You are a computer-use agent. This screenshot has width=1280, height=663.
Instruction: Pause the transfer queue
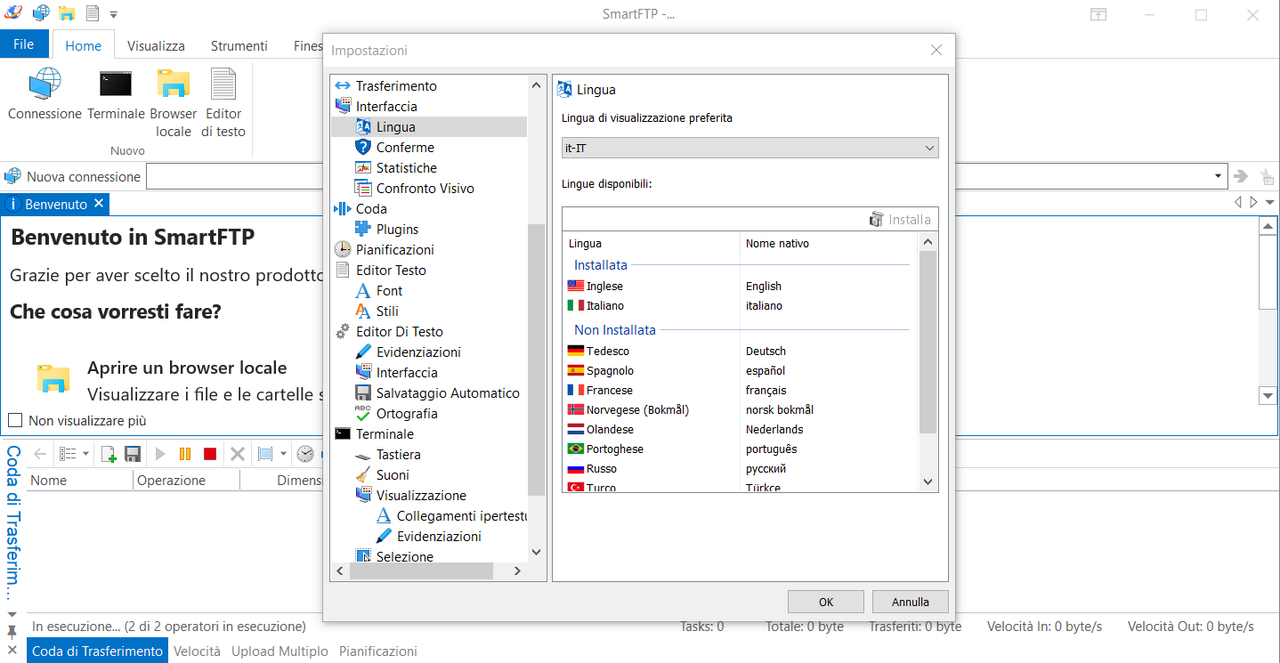click(185, 454)
